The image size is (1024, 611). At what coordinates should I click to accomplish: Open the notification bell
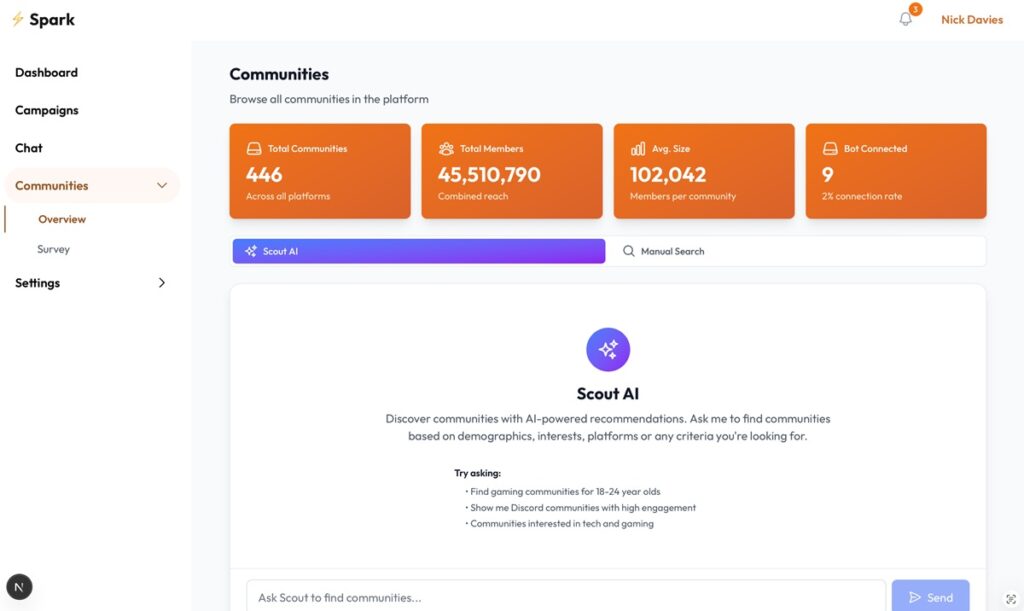click(x=905, y=19)
